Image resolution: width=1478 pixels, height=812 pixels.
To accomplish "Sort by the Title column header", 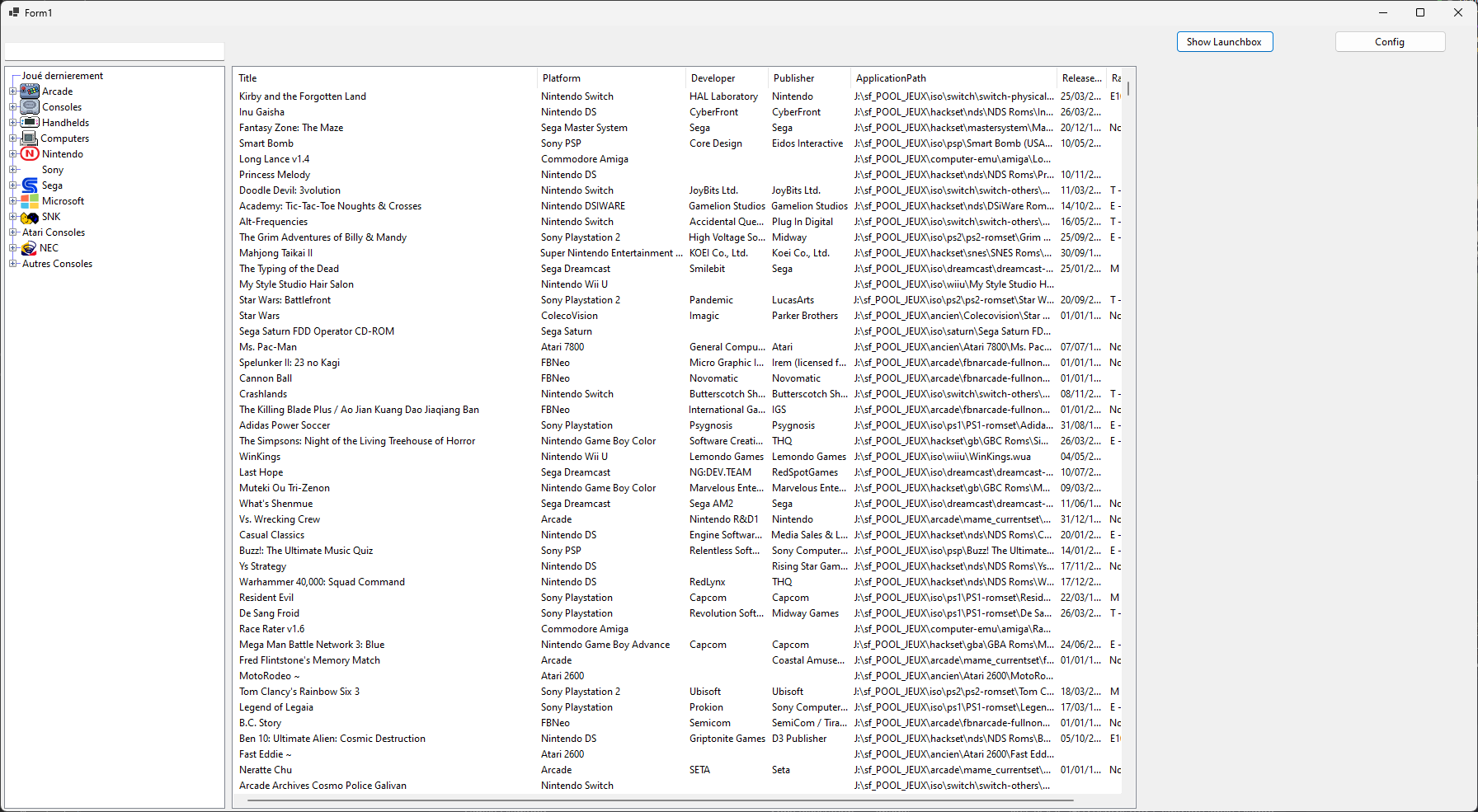I will 384,78.
